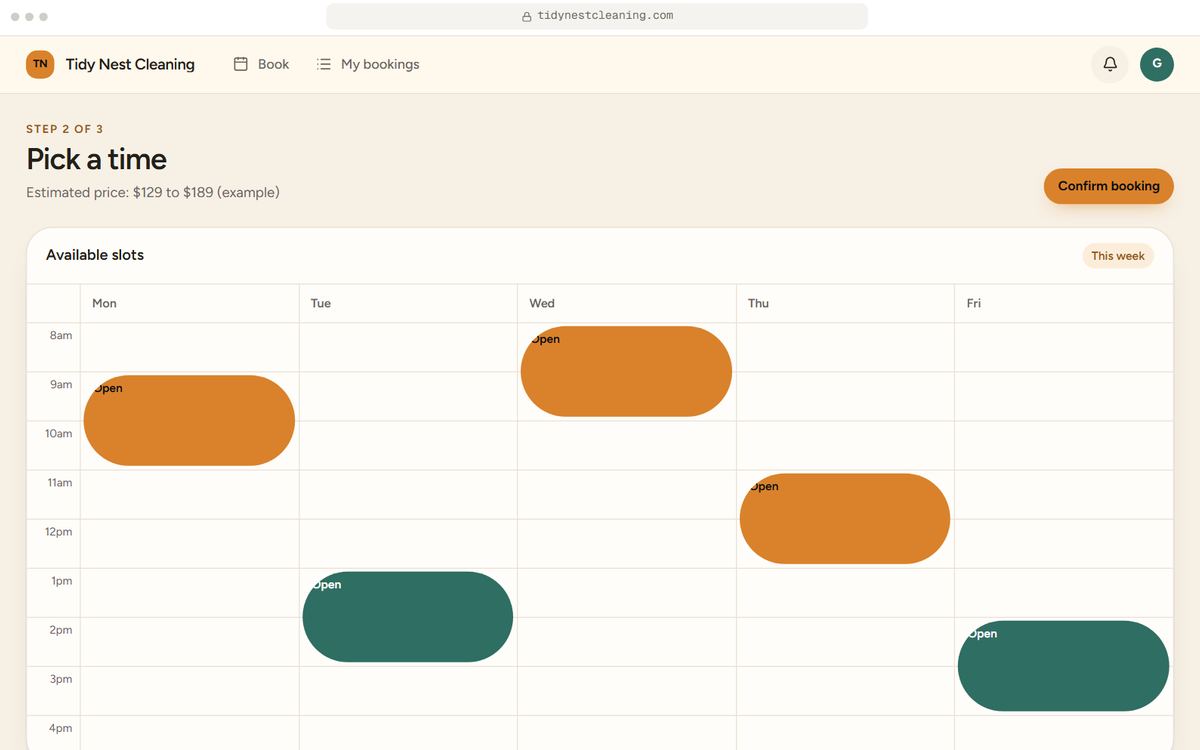Image resolution: width=1200 pixels, height=750 pixels.
Task: Click the lock icon in address bar
Action: click(x=527, y=16)
